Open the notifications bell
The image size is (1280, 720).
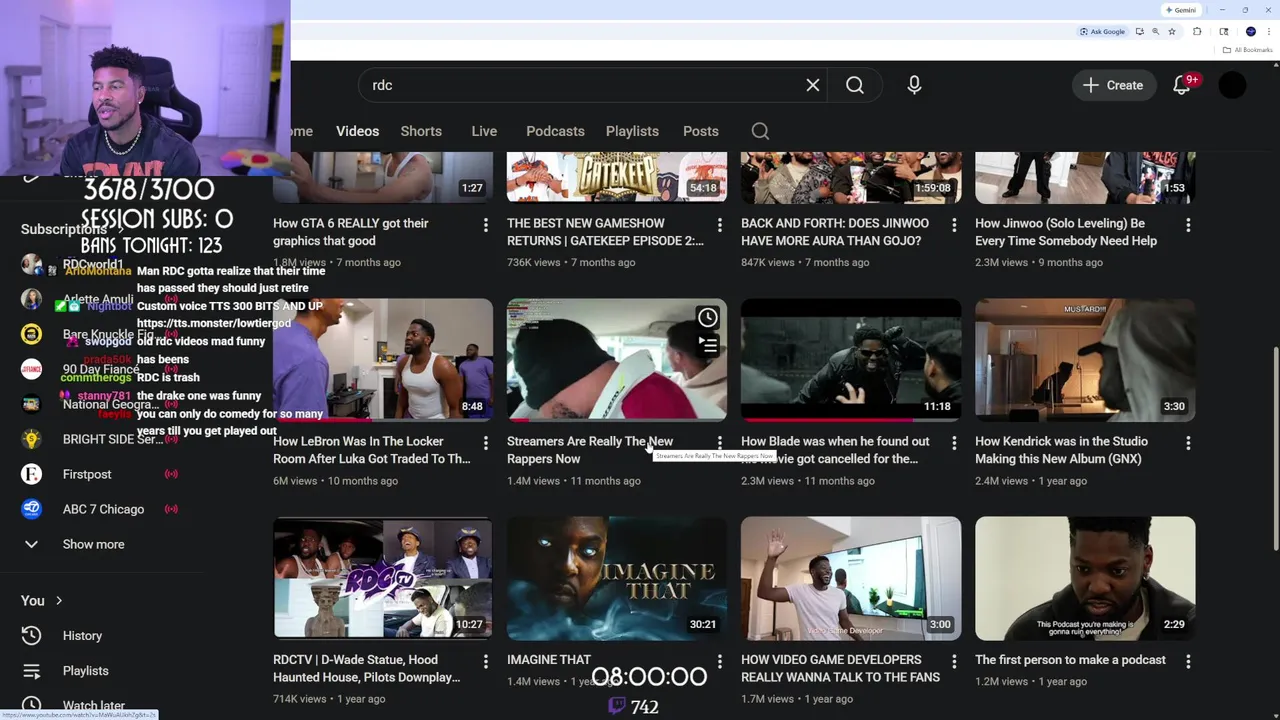coord(1182,85)
